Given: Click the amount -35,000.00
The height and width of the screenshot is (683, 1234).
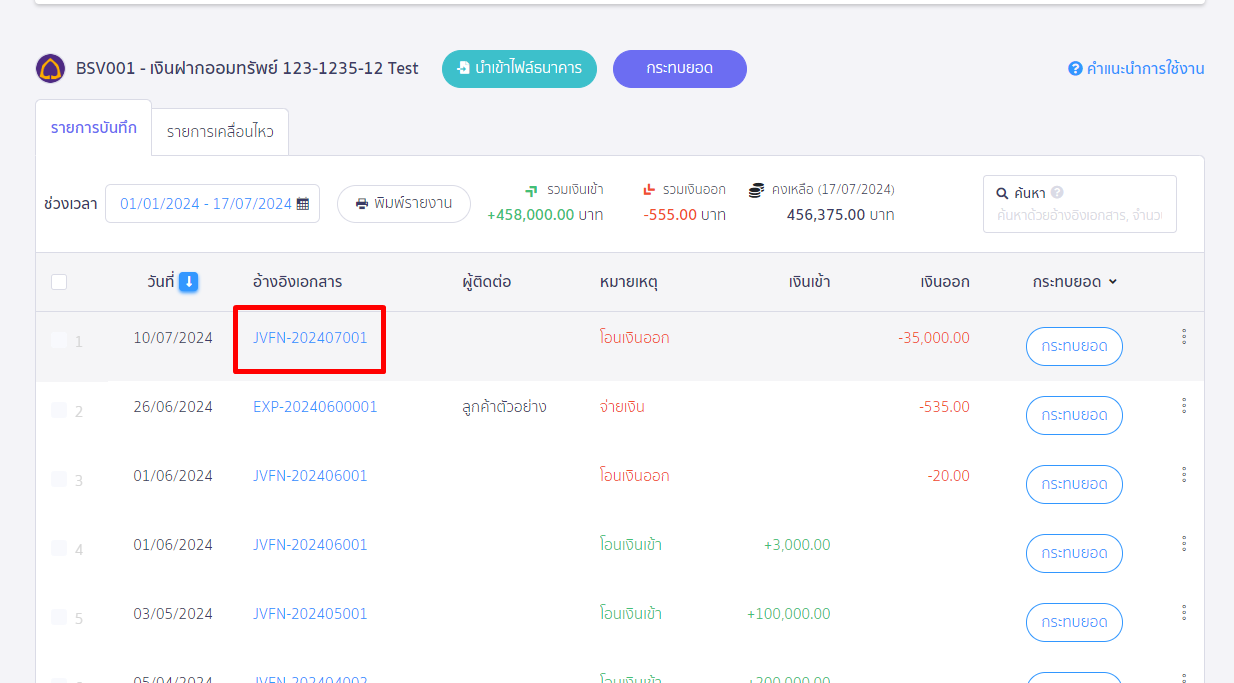Looking at the screenshot, I should (934, 338).
